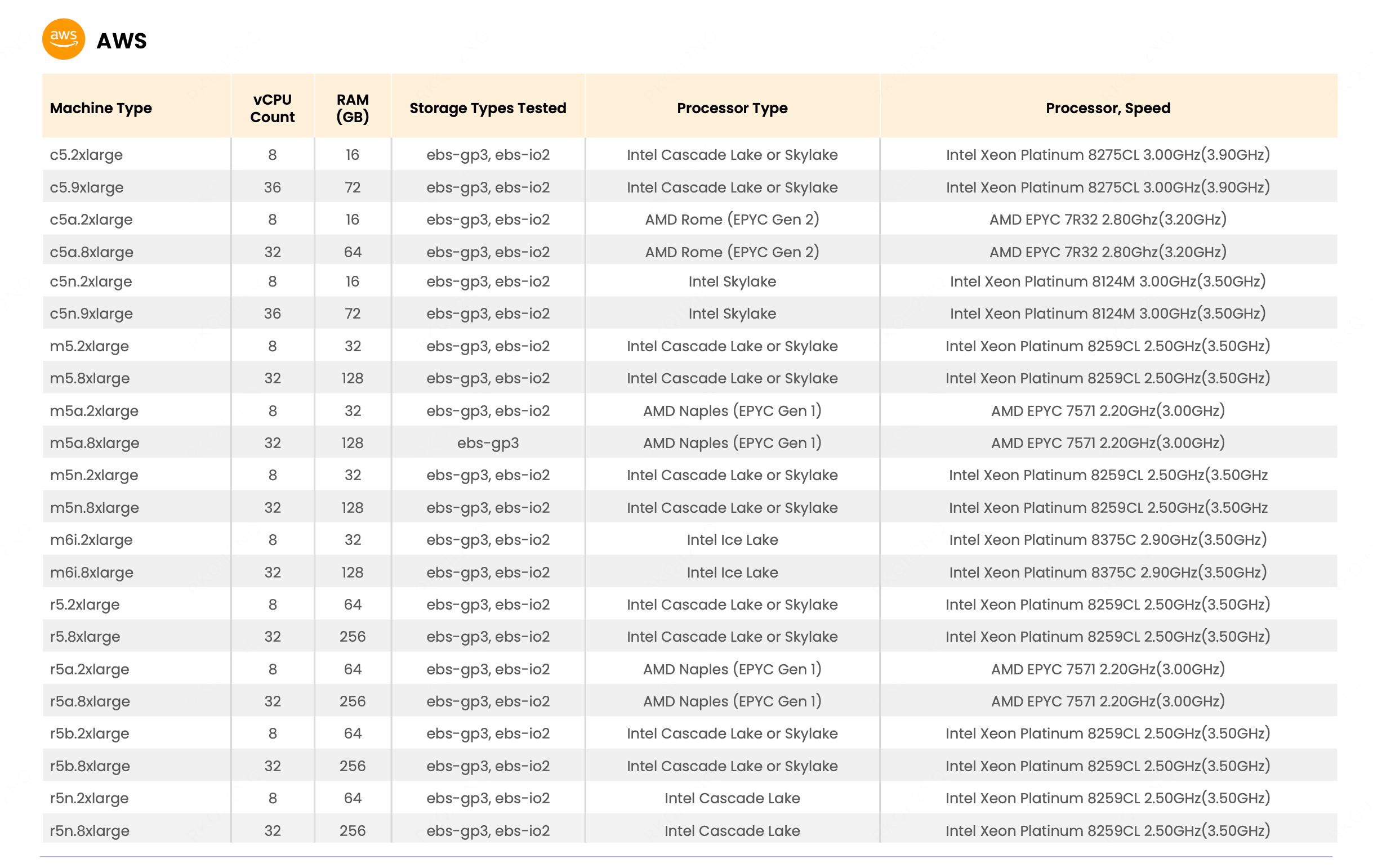Select the Machine Type column header

coord(101,108)
